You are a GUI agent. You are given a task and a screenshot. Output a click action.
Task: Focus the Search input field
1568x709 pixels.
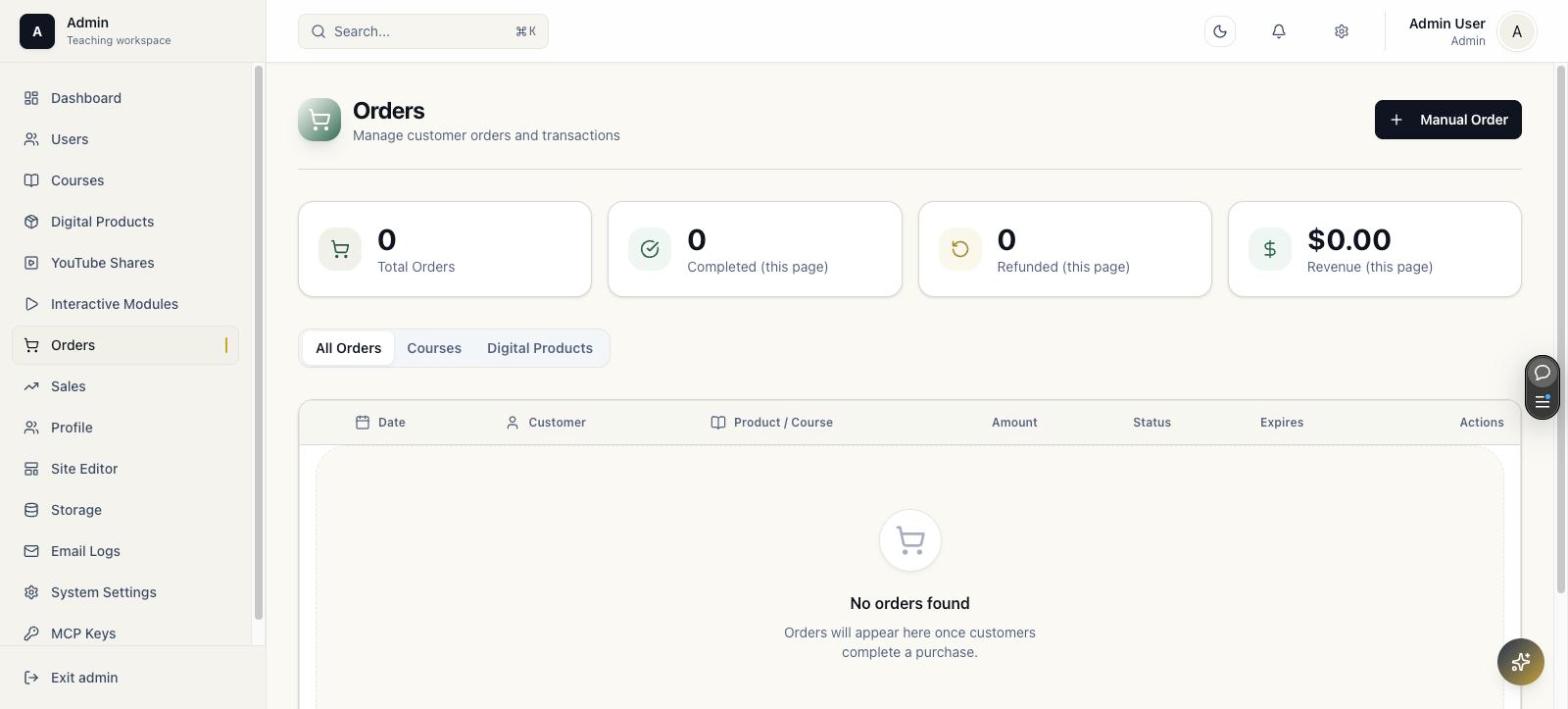(423, 31)
